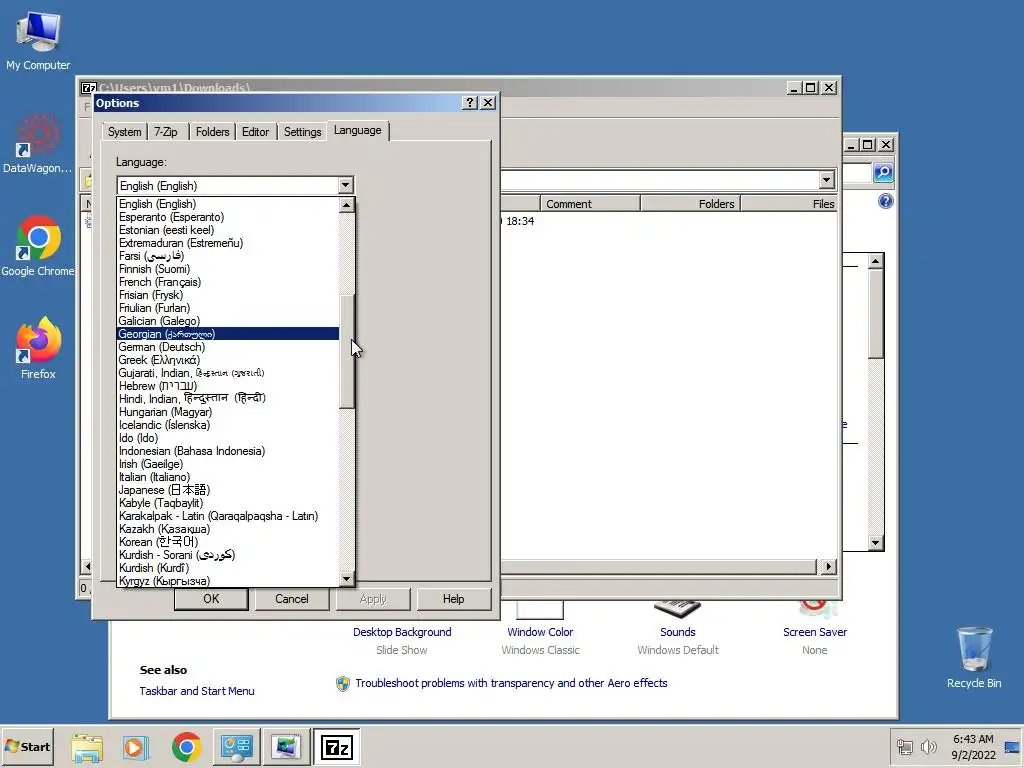Open Desktop Background settings link
Screen dimensions: 1024x768
click(x=402, y=632)
